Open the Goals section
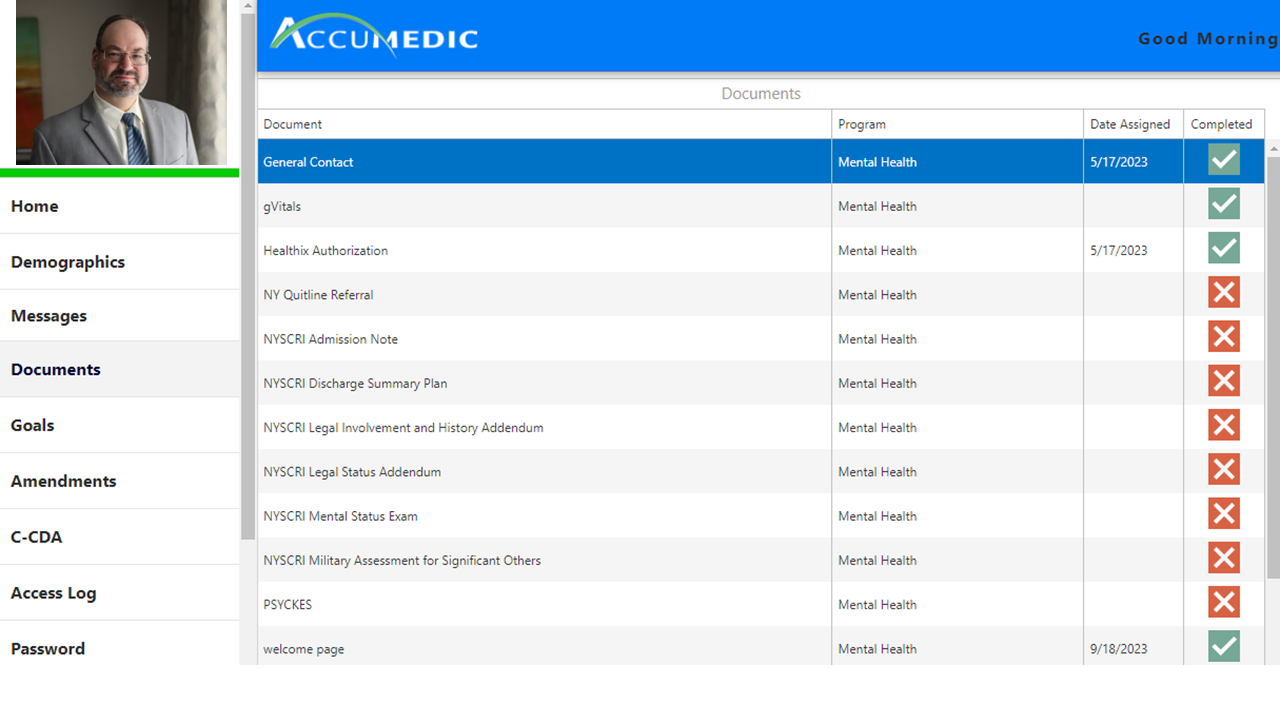Image resolution: width=1280 pixels, height=720 pixels. (32, 425)
